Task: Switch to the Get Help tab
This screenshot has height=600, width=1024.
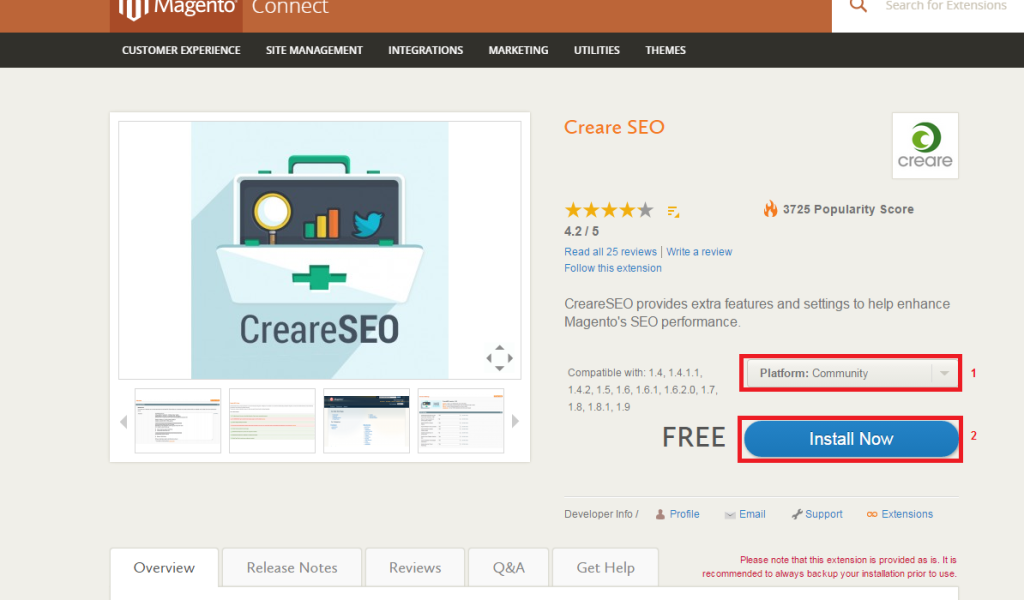Action: coord(605,568)
